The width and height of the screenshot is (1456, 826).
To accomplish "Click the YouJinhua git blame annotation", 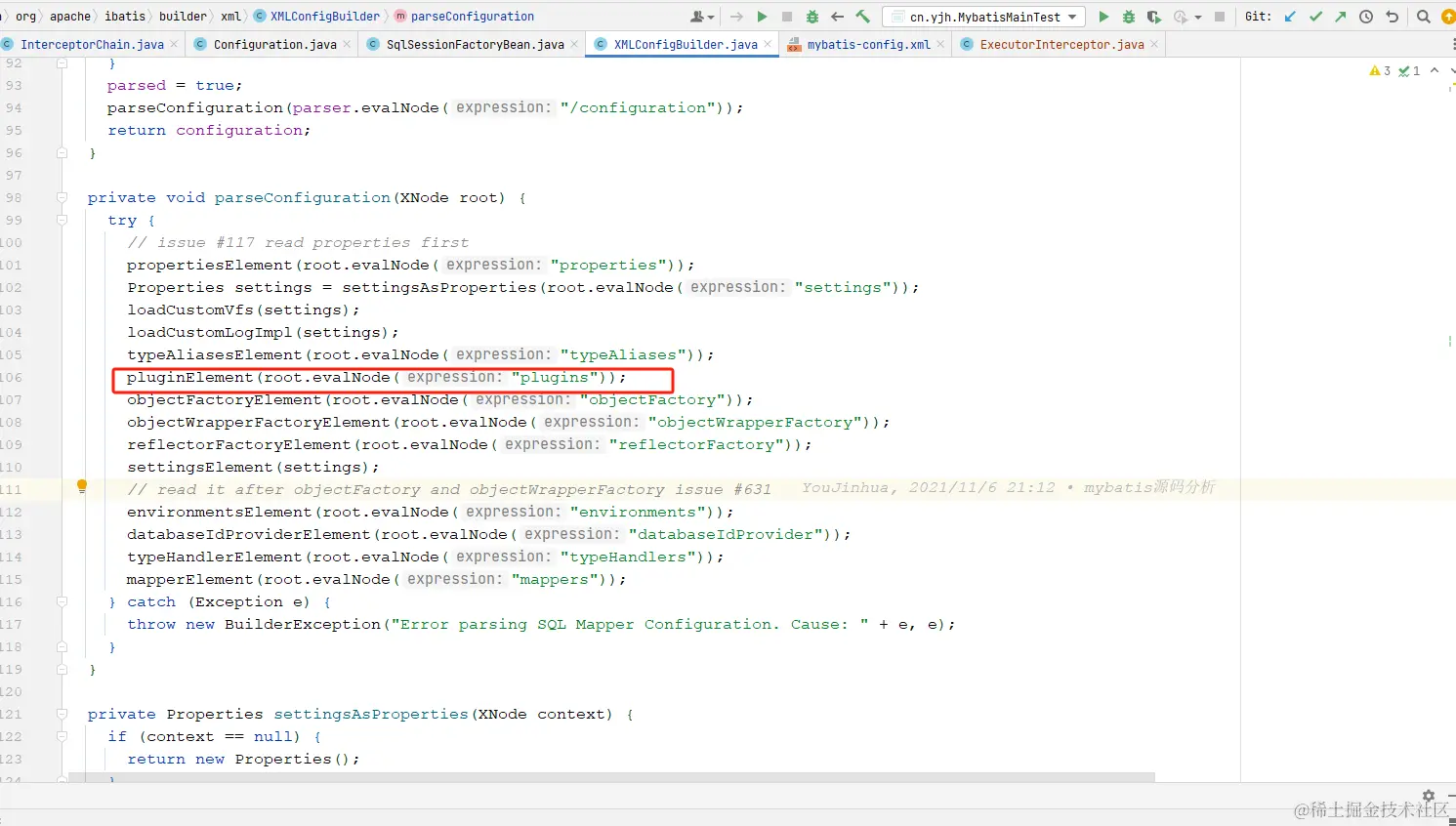I will (x=1008, y=487).
